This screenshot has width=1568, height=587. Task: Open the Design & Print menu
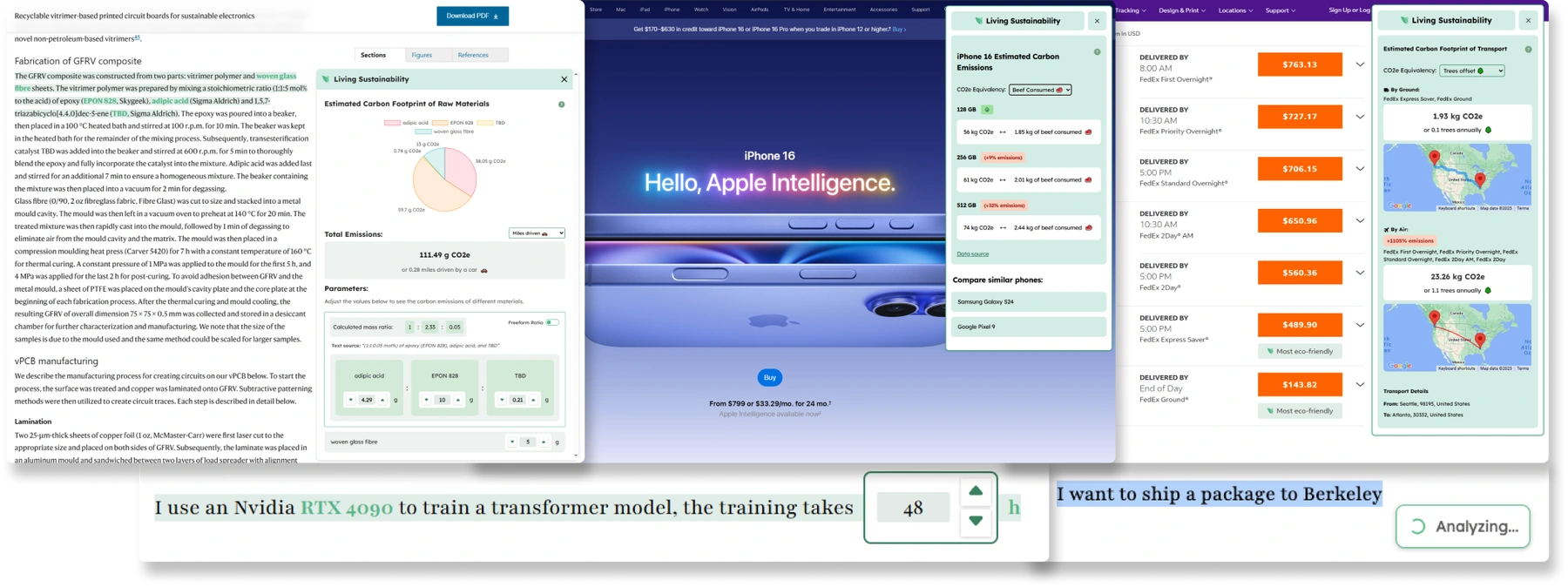point(1182,10)
